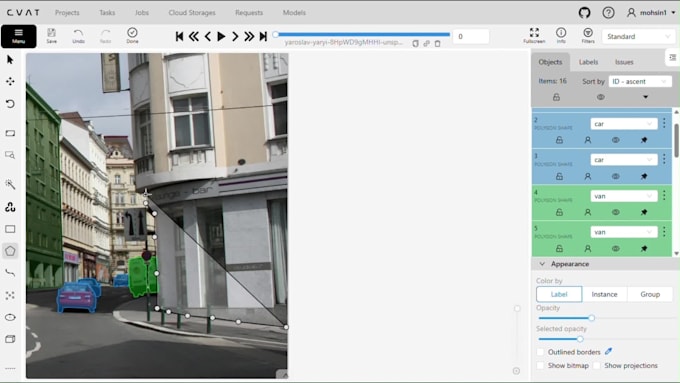Image resolution: width=680 pixels, height=383 pixels.
Task: Activate the move image tool
Action: (10, 81)
